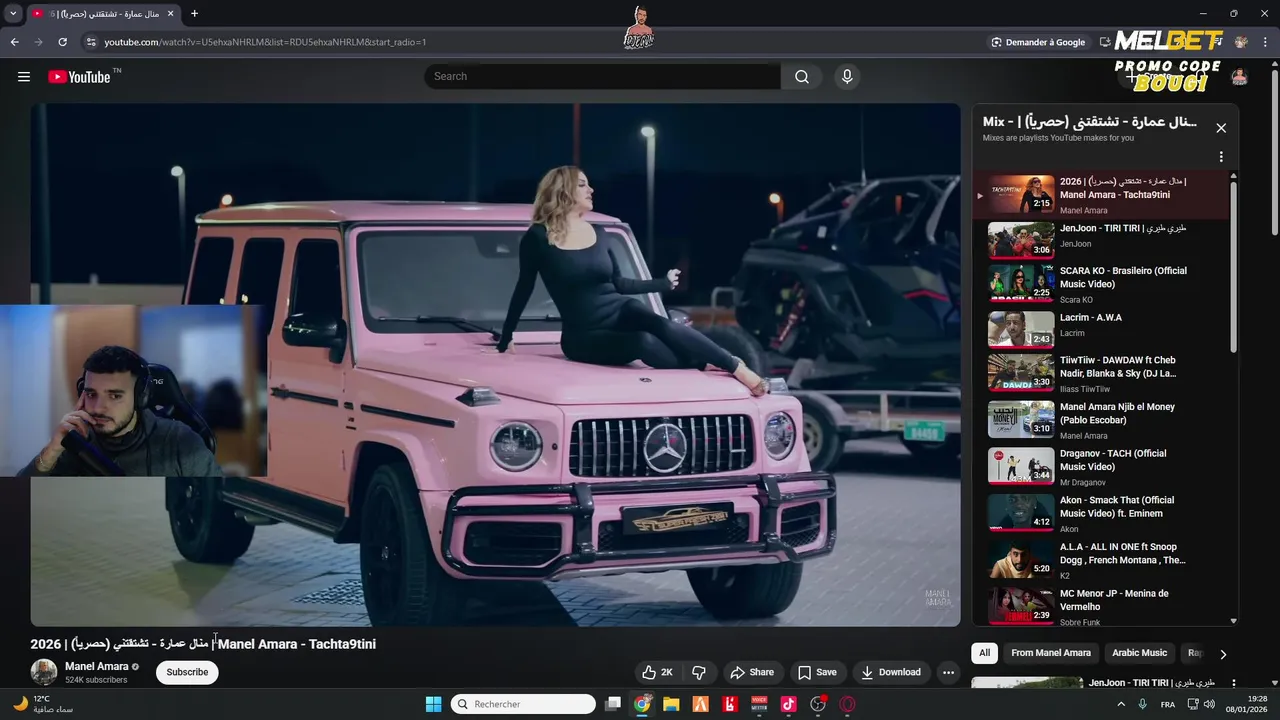Image resolution: width=1280 pixels, height=720 pixels.
Task: Save the video to a playlist
Action: [817, 672]
